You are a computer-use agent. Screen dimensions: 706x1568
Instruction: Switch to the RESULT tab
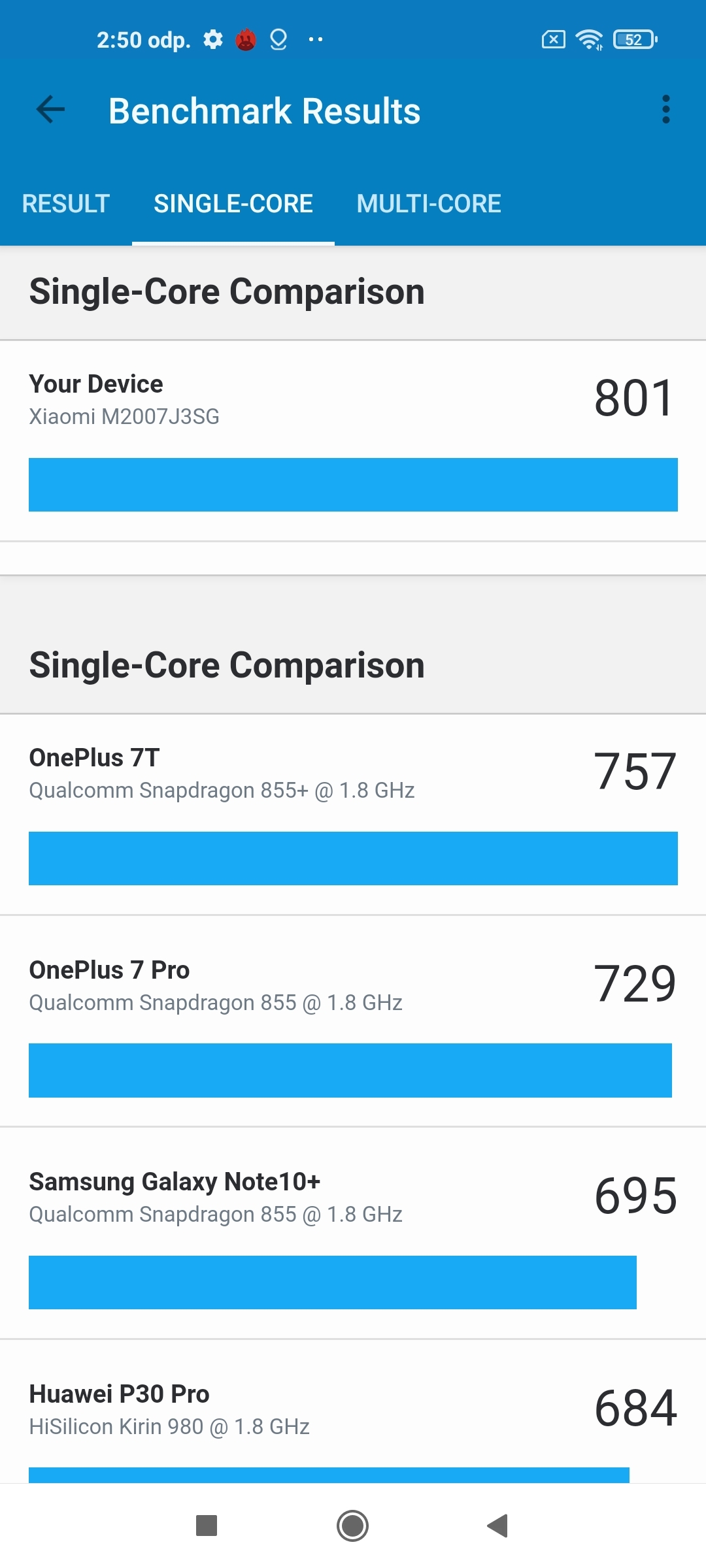pyautogui.click(x=65, y=203)
